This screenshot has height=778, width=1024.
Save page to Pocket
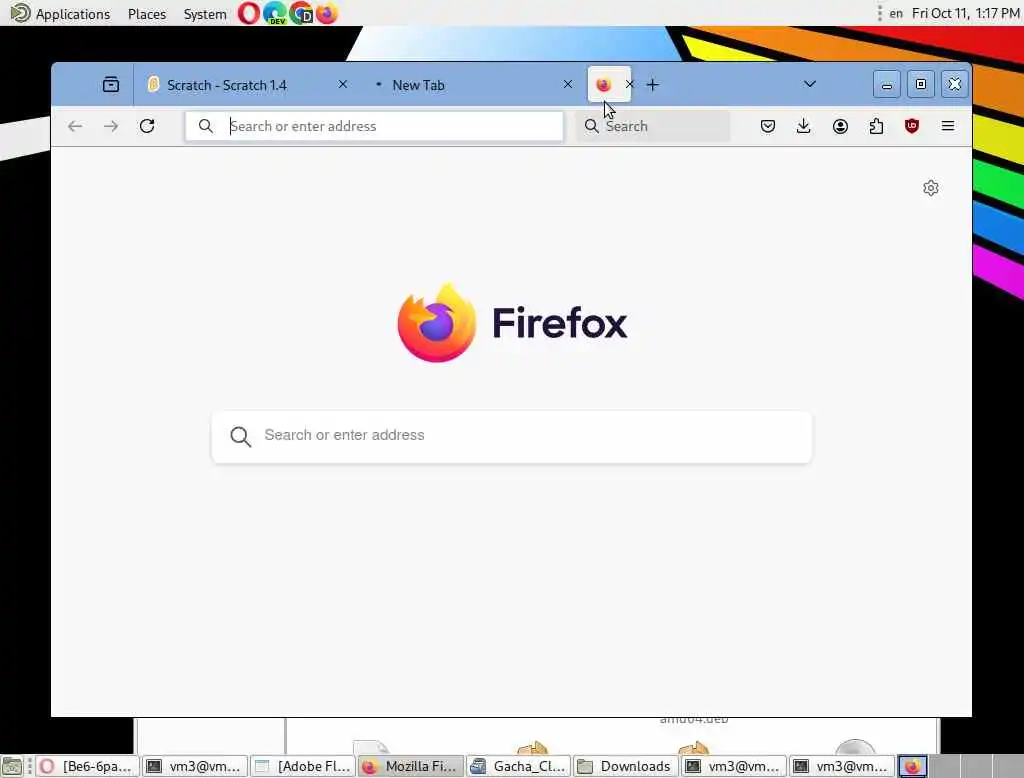[768, 126]
